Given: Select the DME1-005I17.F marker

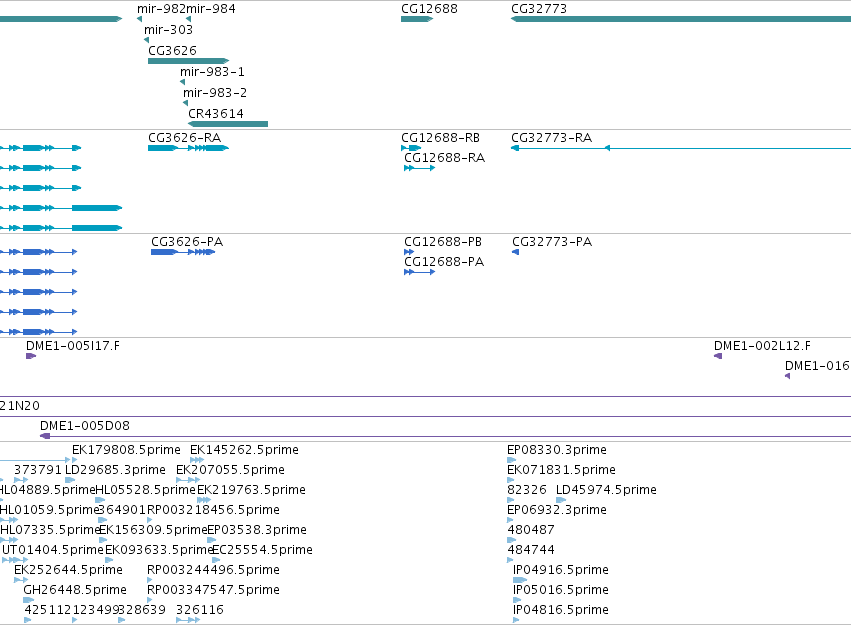Looking at the screenshot, I should pos(31,356).
